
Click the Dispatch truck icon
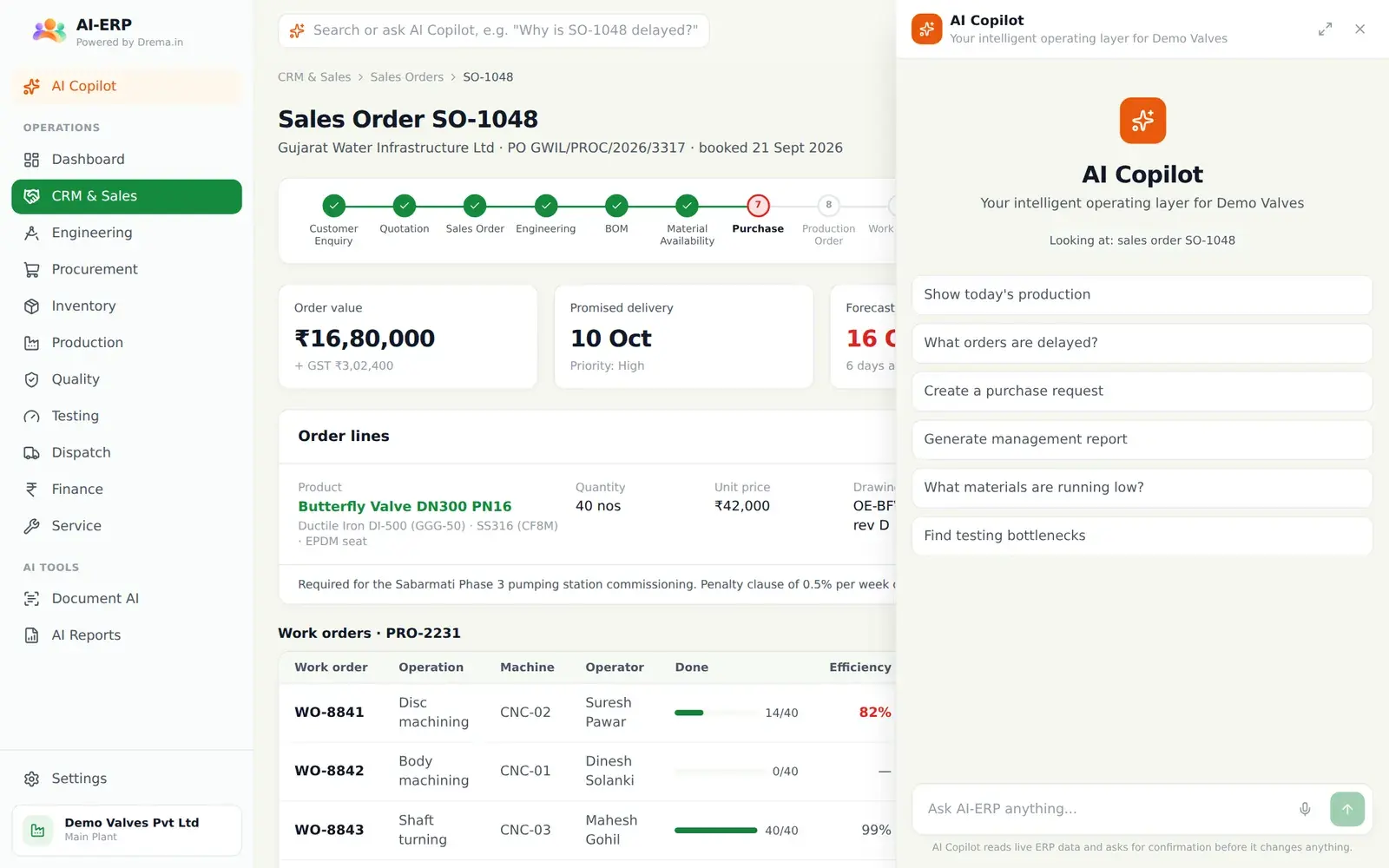point(32,453)
